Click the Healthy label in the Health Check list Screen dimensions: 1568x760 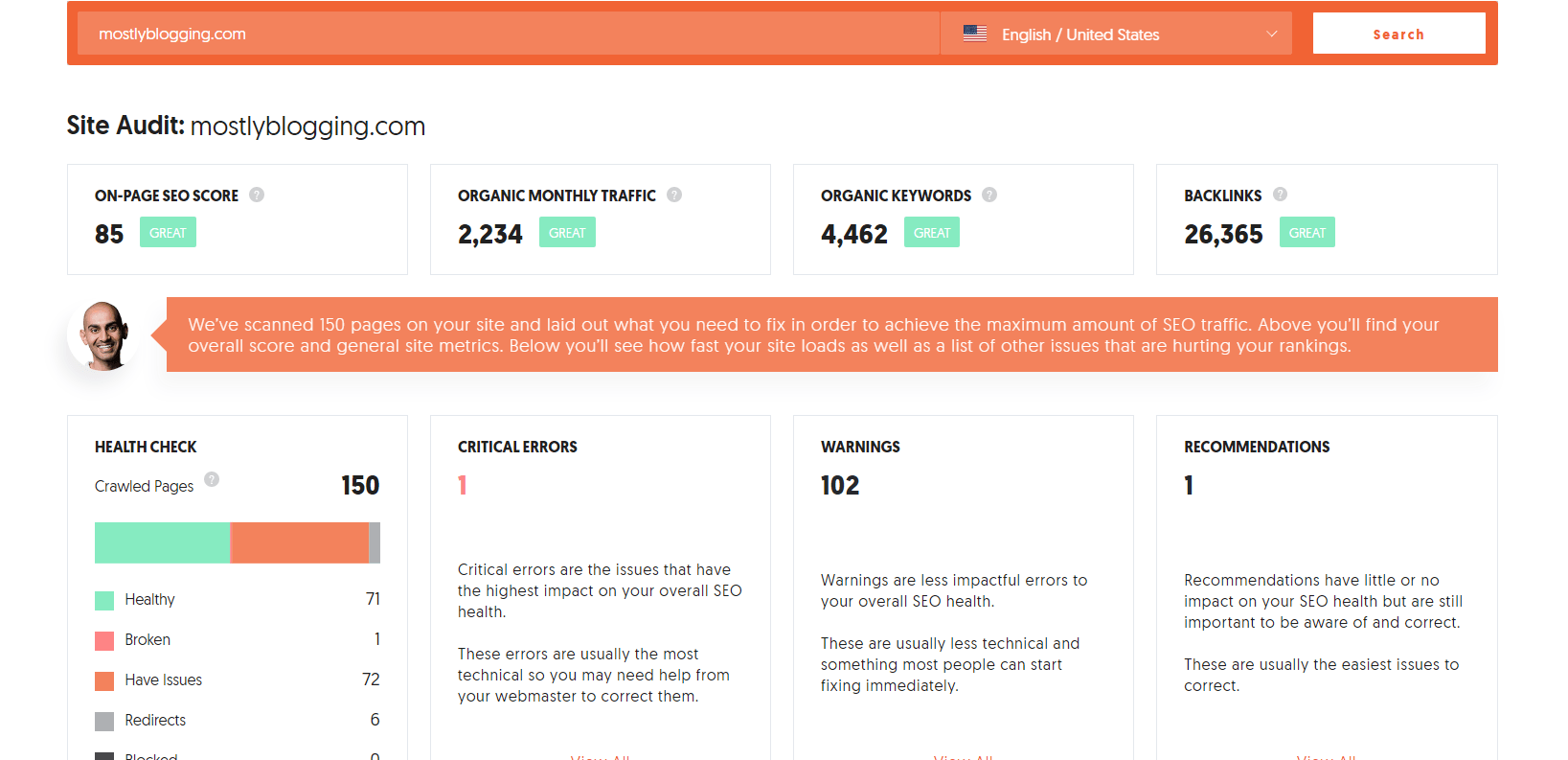149,600
